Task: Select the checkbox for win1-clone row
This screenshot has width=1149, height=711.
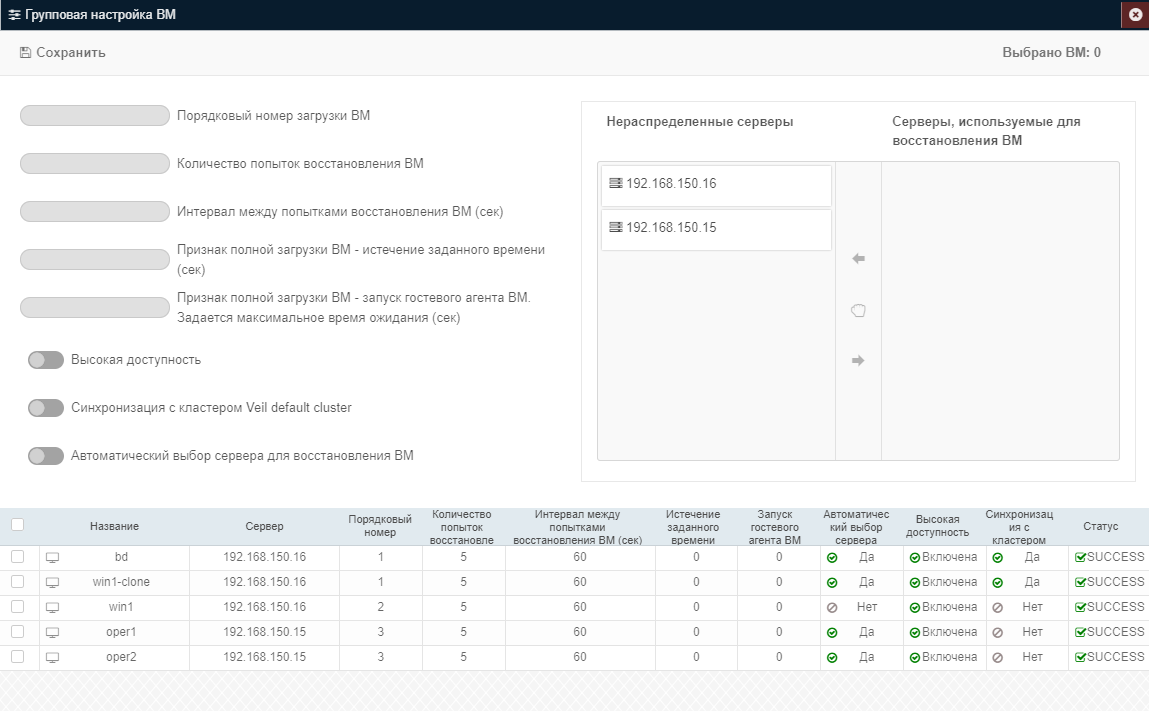Action: pyautogui.click(x=18, y=581)
